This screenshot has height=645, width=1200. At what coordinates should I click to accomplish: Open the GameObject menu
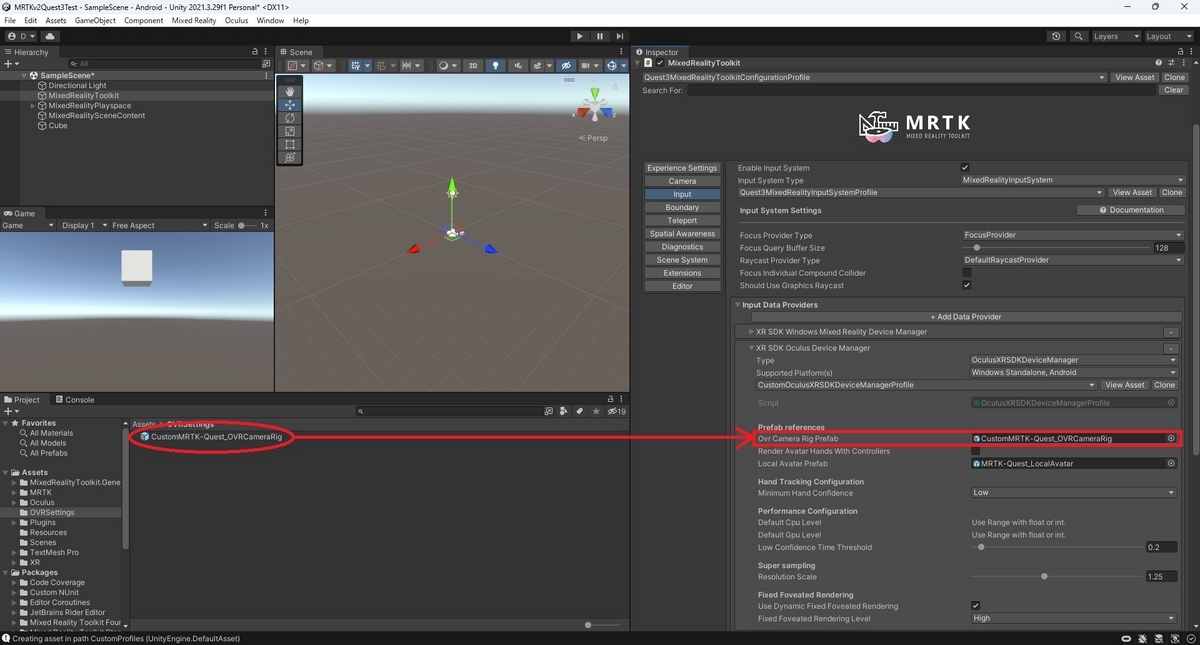coord(95,20)
